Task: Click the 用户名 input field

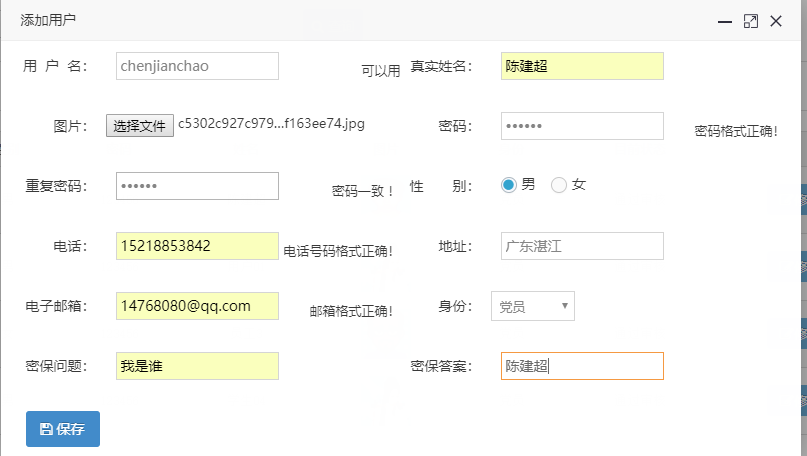Action: coord(197,66)
